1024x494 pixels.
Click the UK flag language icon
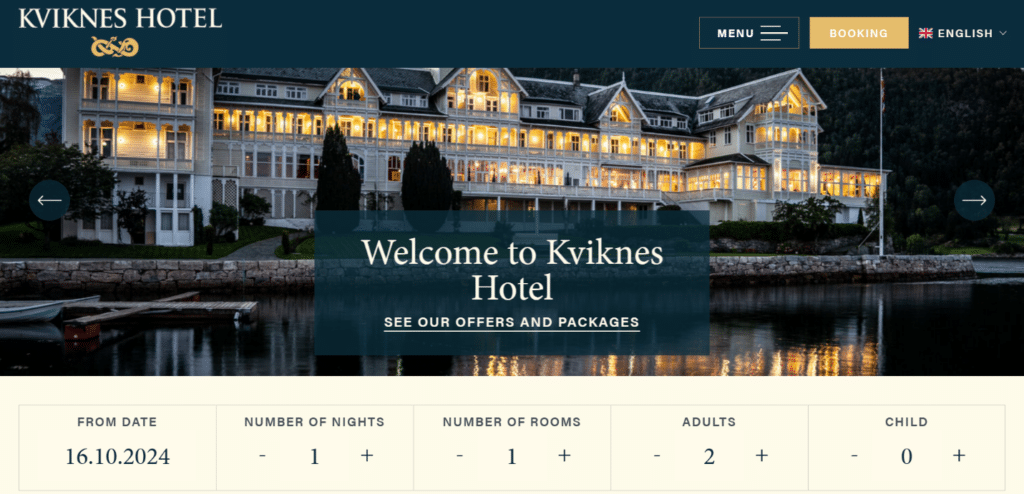(925, 33)
